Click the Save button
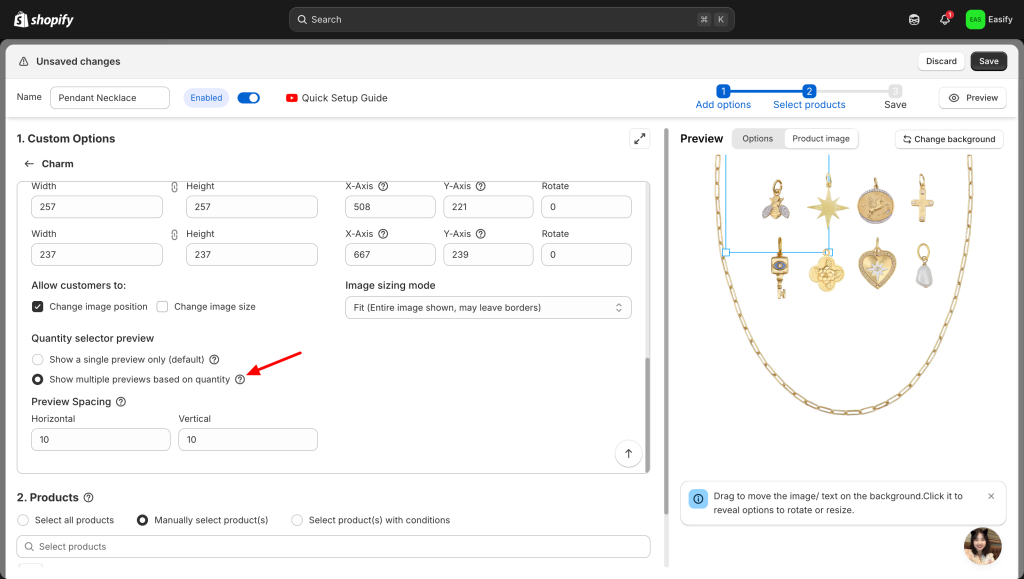Viewport: 1024px width, 579px height. tap(988, 61)
